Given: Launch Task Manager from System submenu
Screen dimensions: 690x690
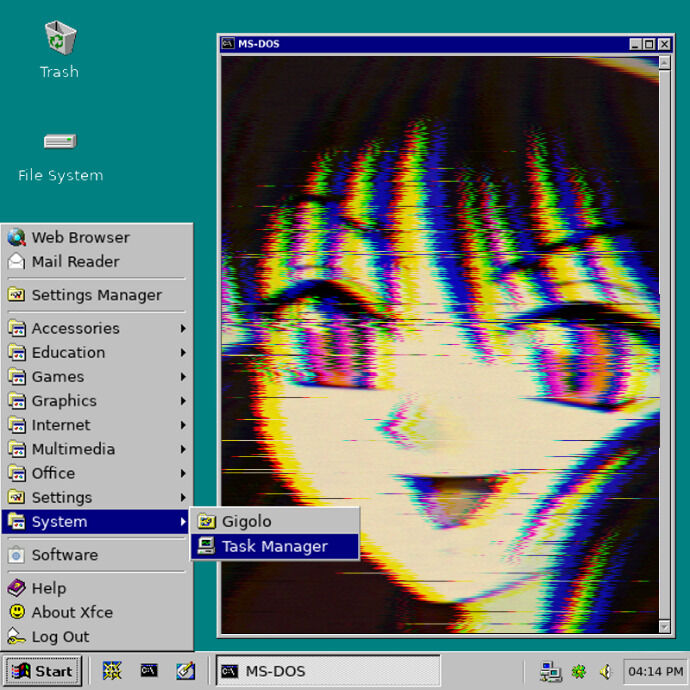Looking at the screenshot, I should click(274, 546).
